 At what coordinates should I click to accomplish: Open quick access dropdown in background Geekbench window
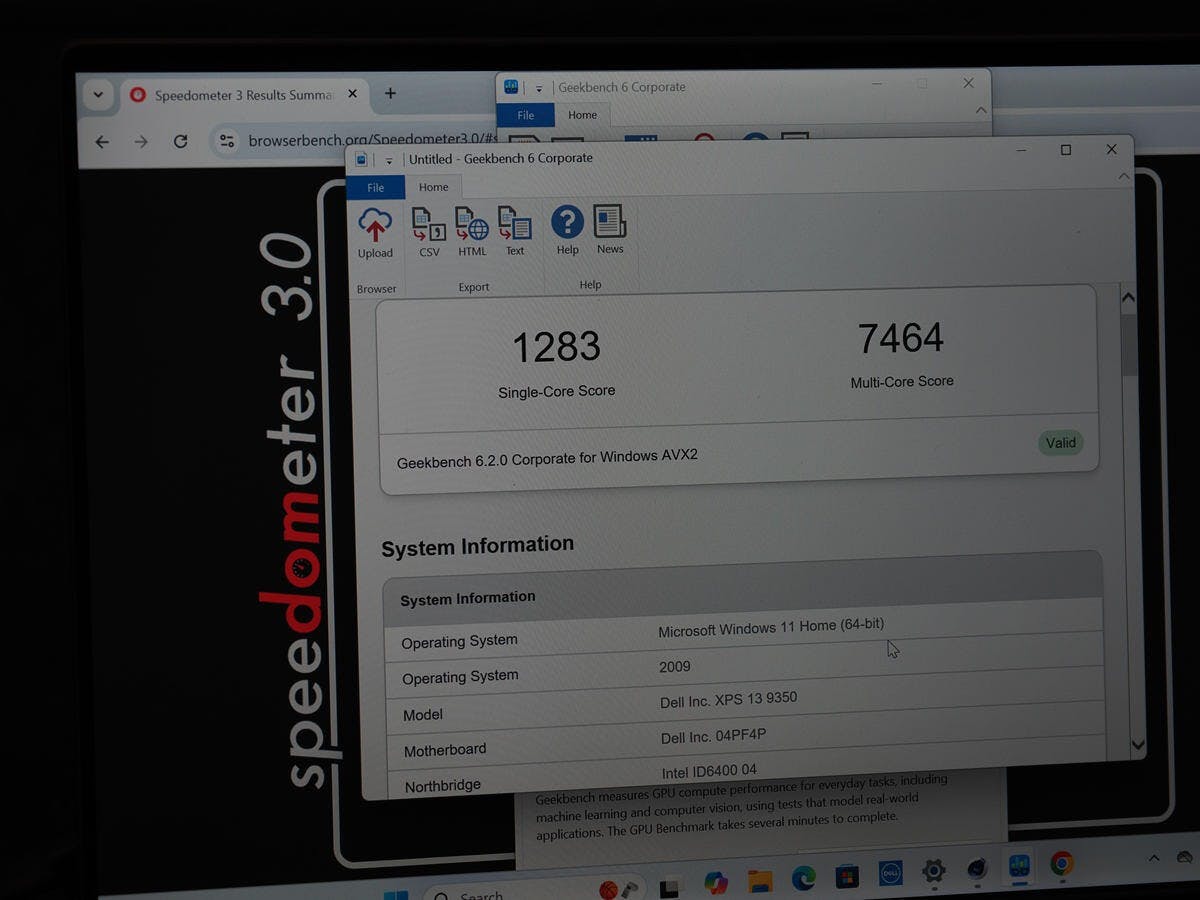click(538, 88)
